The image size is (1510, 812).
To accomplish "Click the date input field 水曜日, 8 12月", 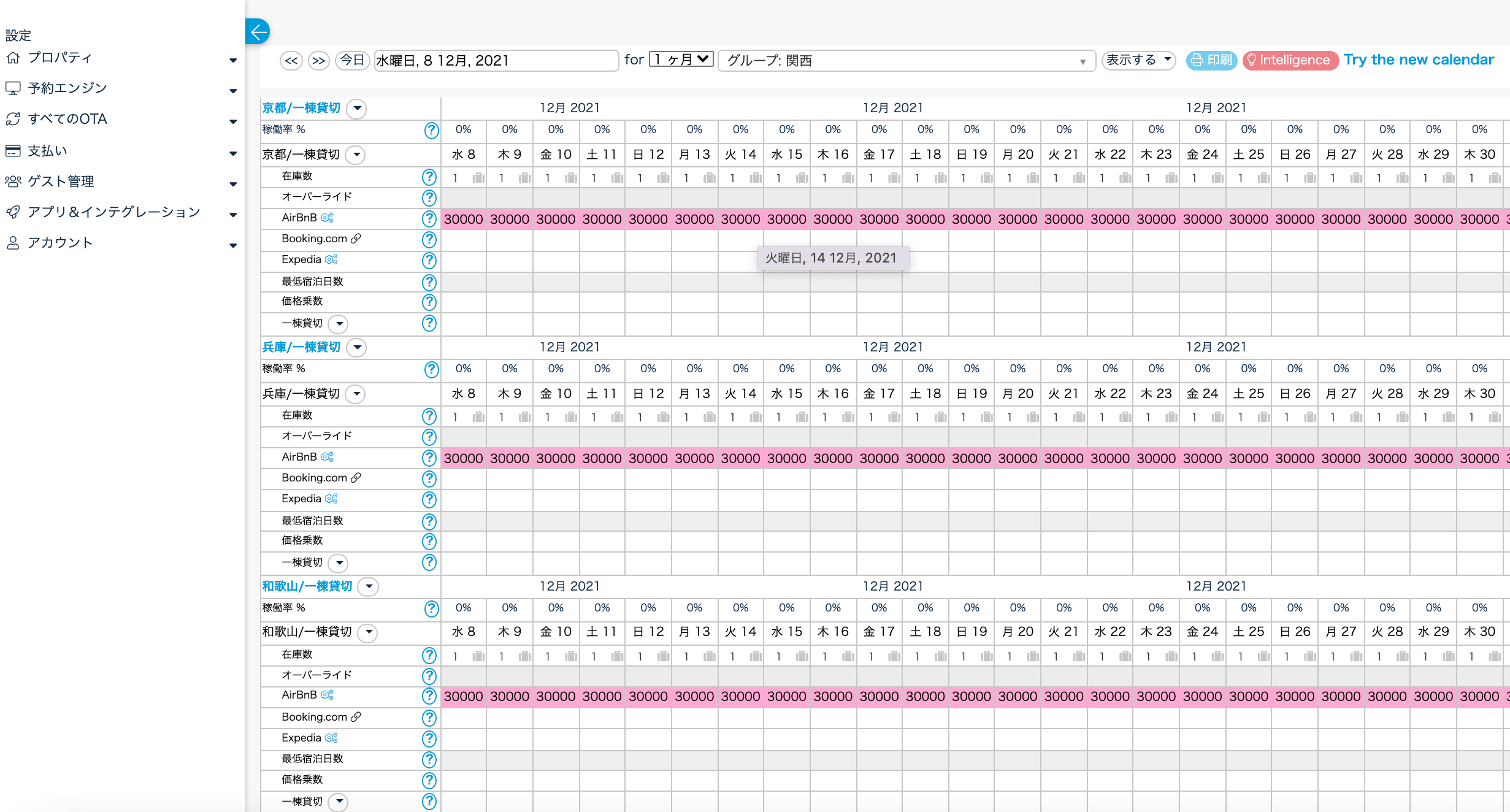I will [496, 61].
